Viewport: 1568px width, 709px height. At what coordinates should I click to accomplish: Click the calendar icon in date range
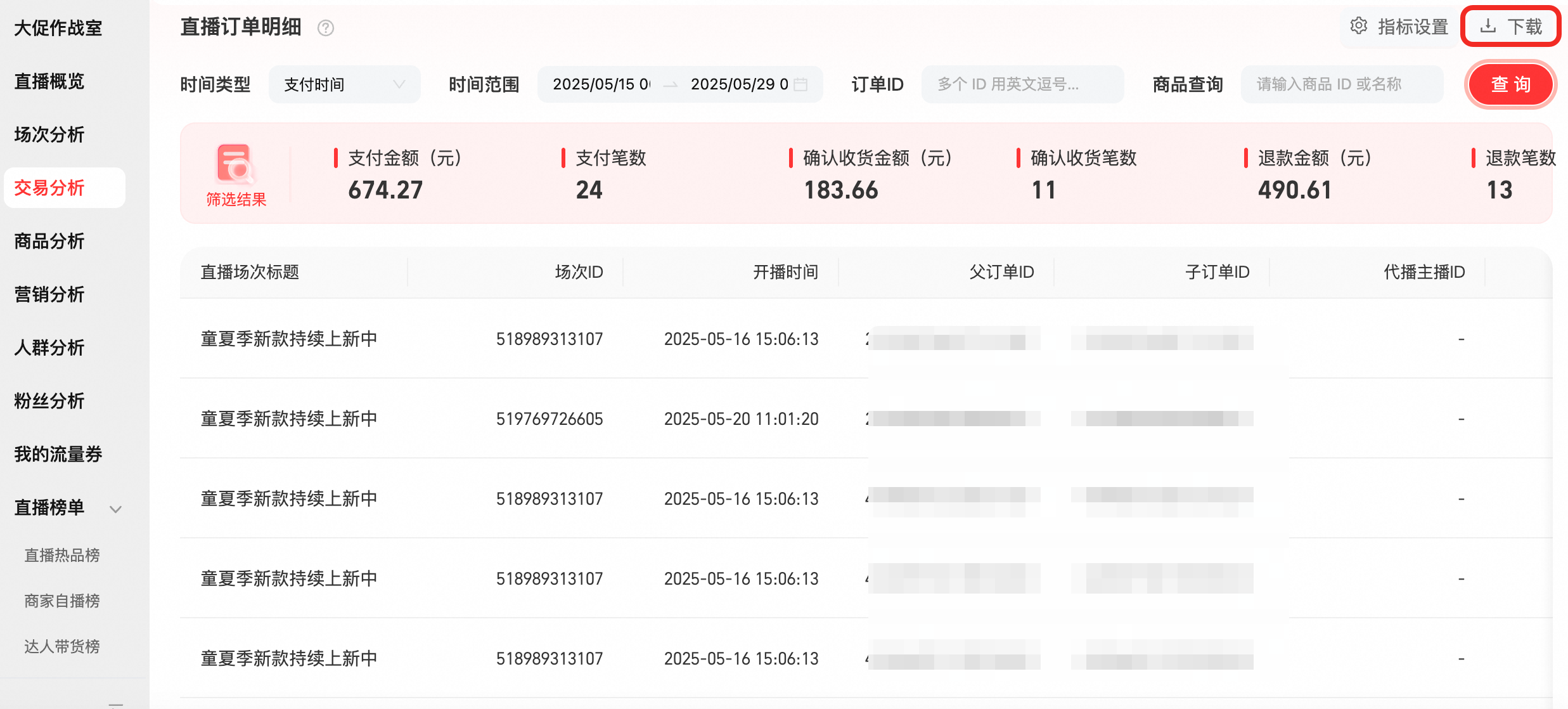[801, 84]
